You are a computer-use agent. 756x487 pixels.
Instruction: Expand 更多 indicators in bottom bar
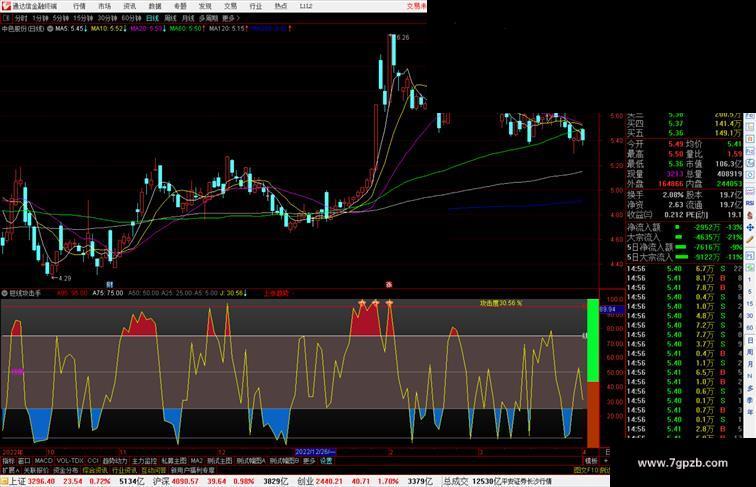309,461
